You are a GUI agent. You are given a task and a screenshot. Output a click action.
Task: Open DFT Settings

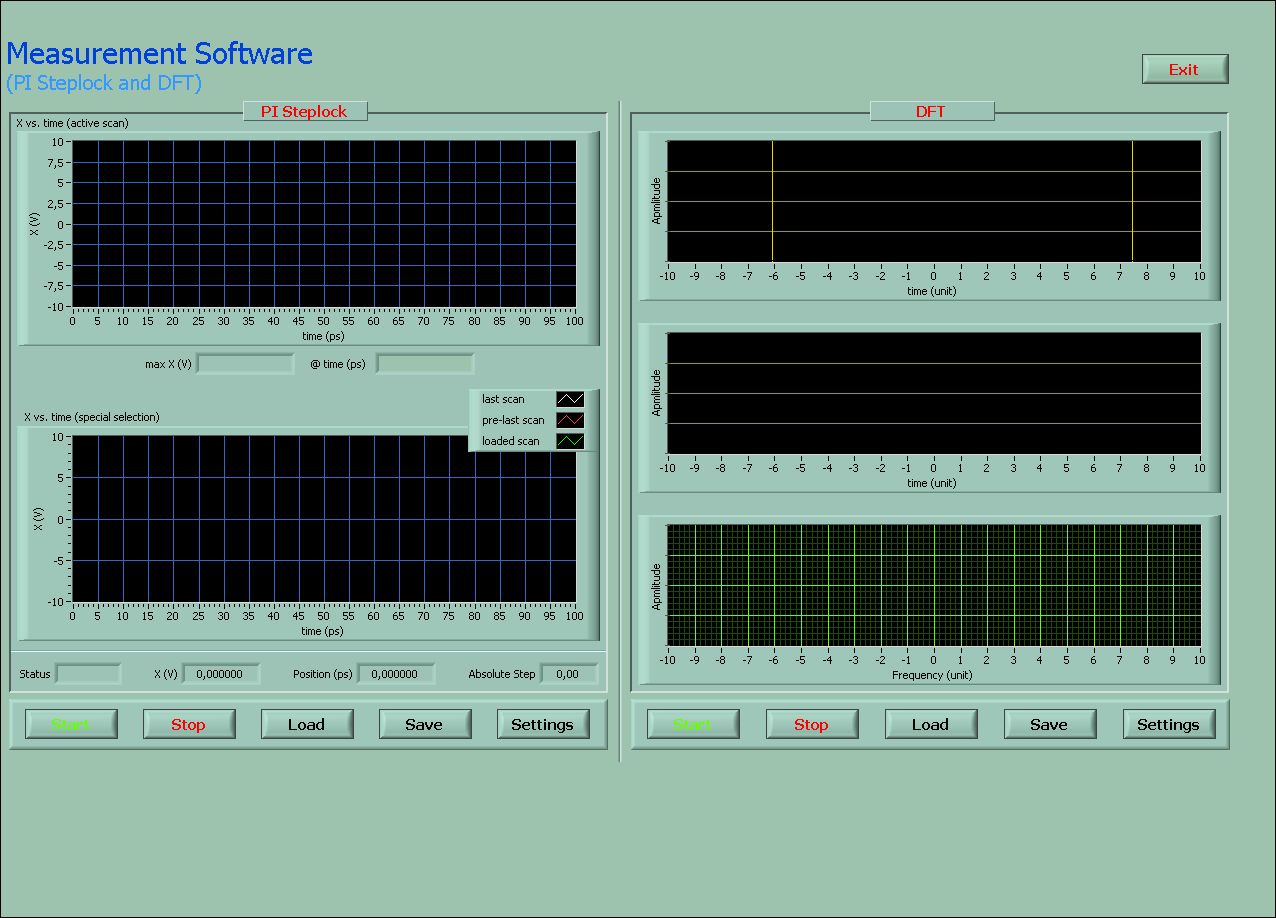[1169, 724]
